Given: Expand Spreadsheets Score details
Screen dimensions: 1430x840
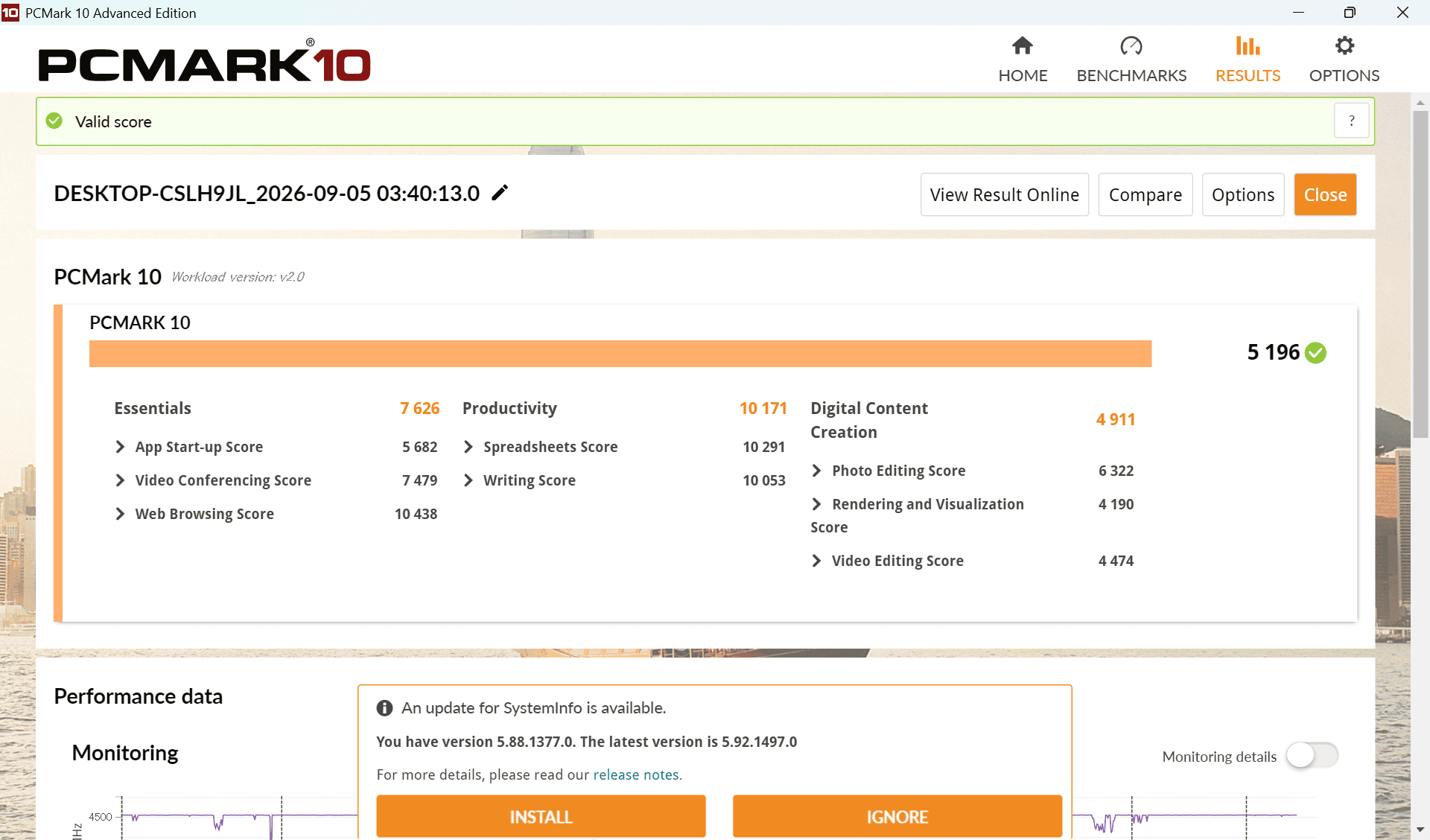Looking at the screenshot, I should (468, 447).
